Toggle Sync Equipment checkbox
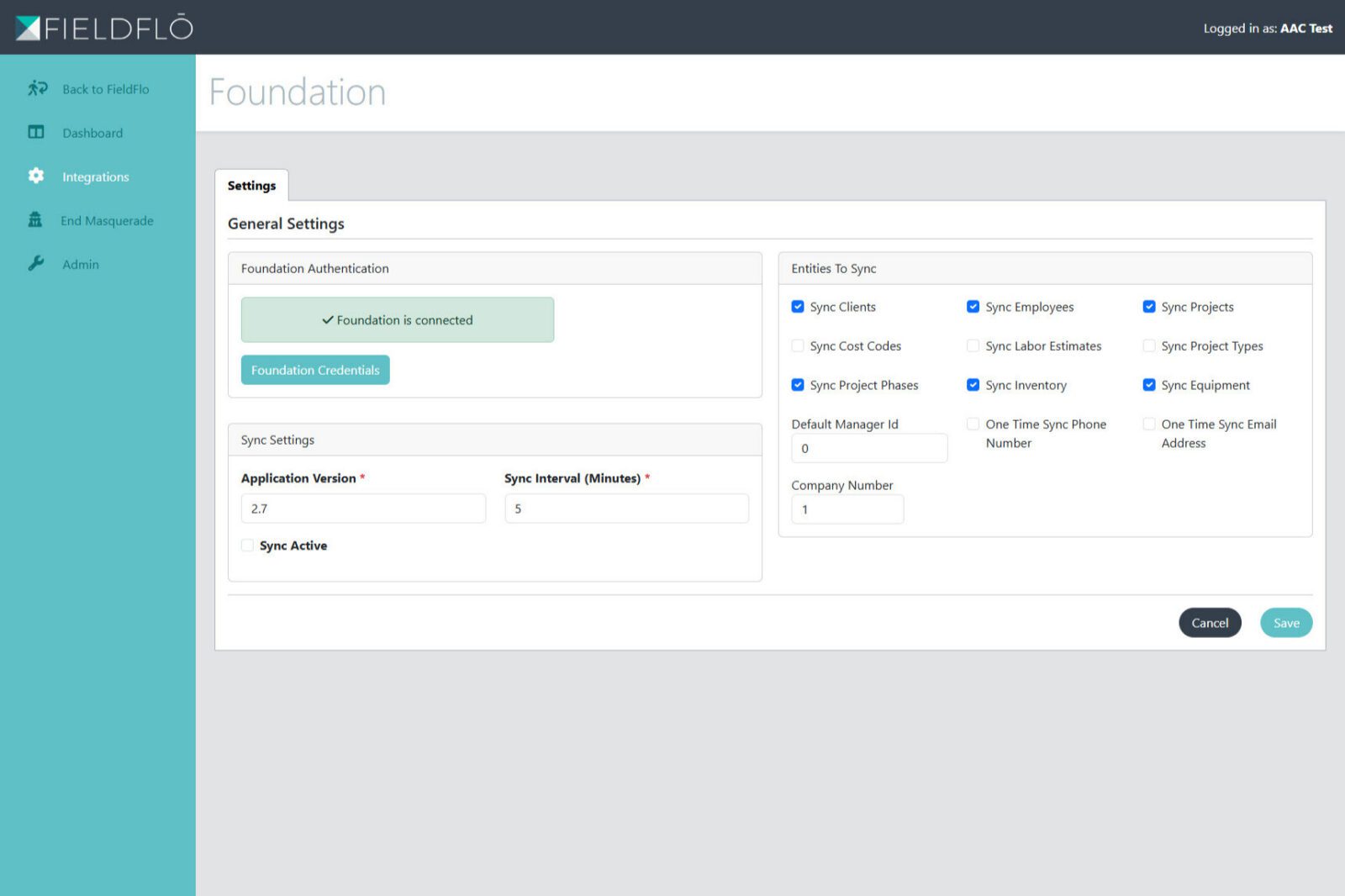The width and height of the screenshot is (1345, 896). pos(1149,385)
